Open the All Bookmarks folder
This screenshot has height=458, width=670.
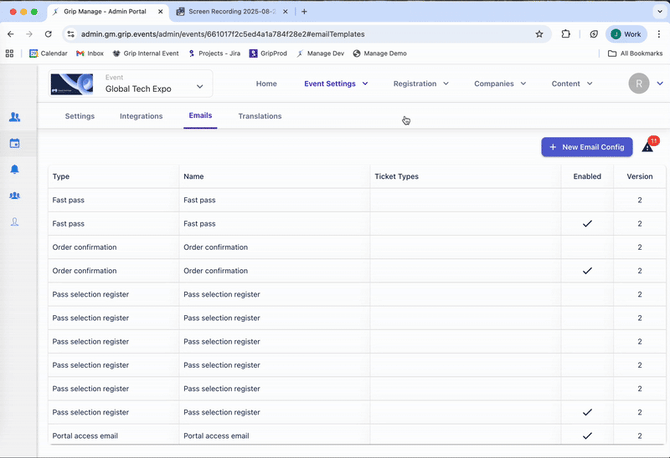point(635,53)
